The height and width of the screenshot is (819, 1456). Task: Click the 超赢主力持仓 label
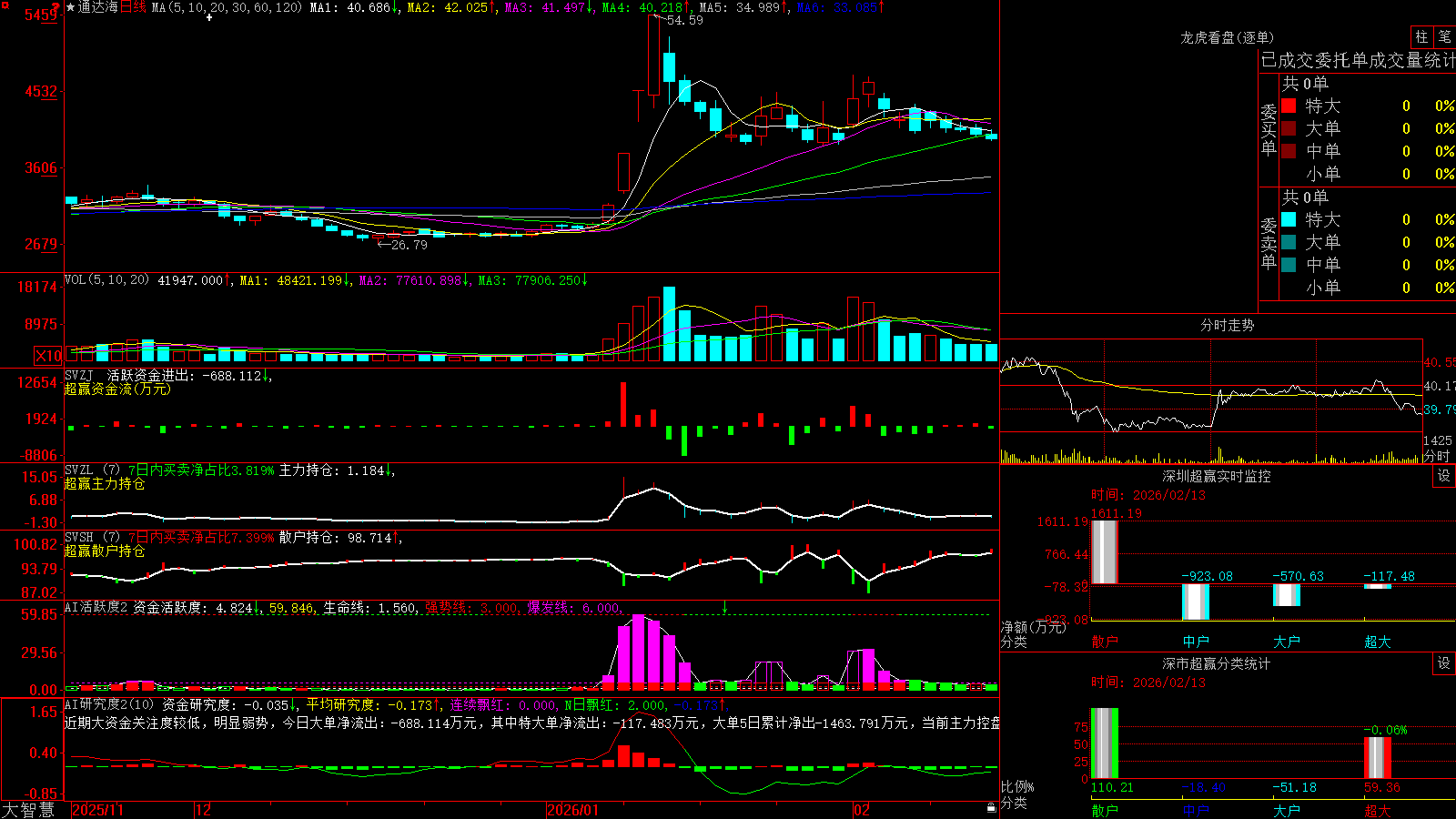pyautogui.click(x=105, y=483)
